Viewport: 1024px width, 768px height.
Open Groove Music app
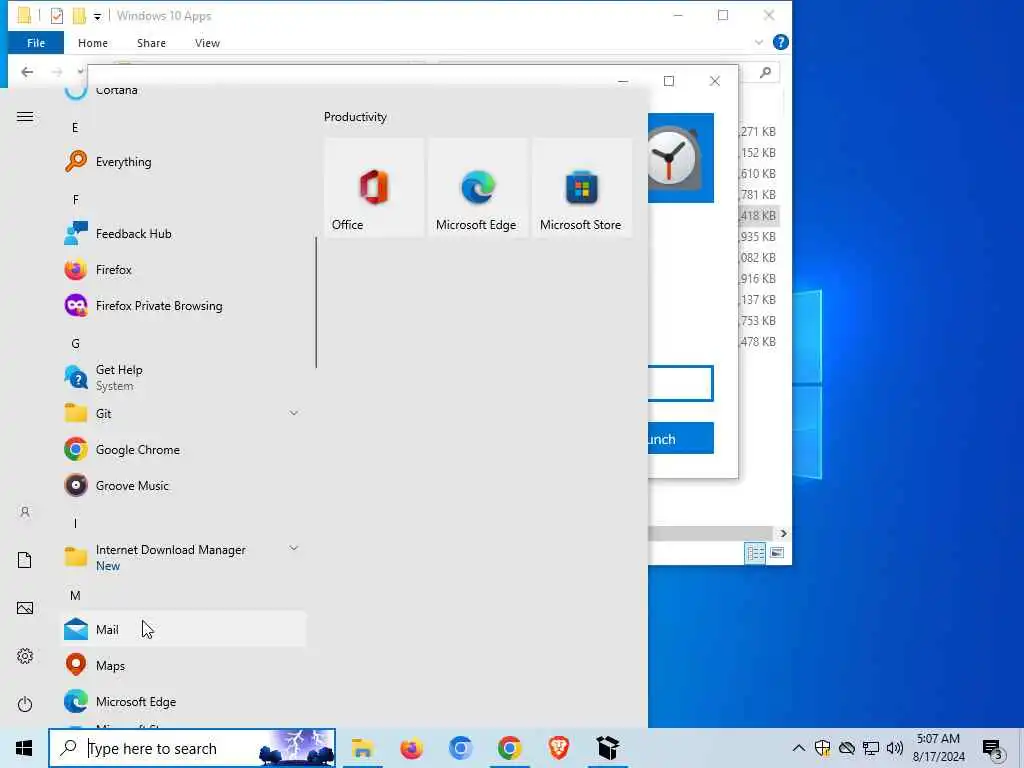point(183,485)
